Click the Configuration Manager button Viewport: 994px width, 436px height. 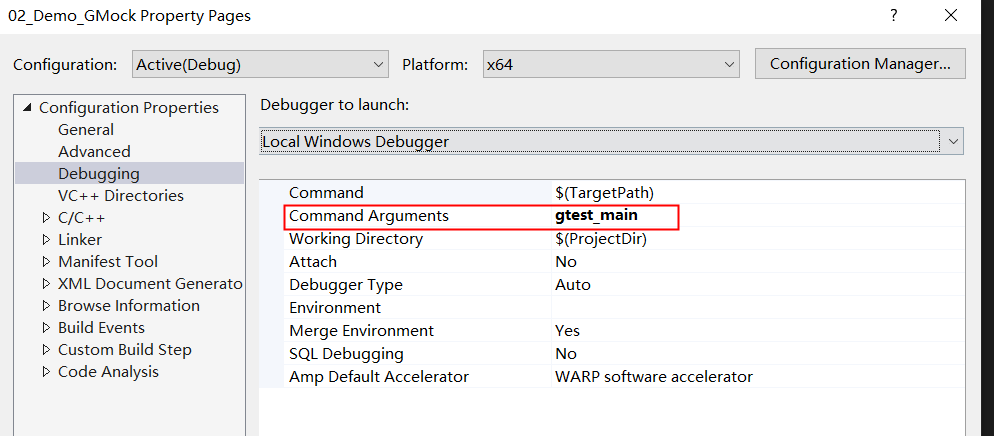click(860, 64)
